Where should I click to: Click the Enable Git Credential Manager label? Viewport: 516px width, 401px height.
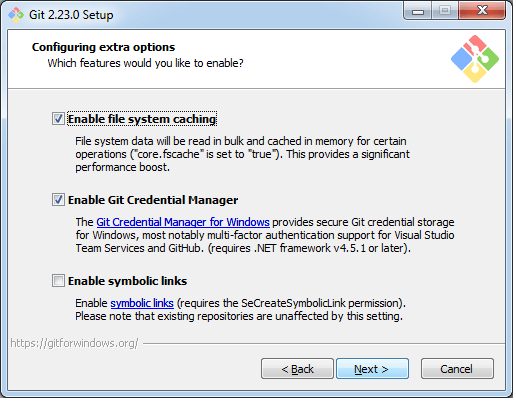click(x=153, y=200)
